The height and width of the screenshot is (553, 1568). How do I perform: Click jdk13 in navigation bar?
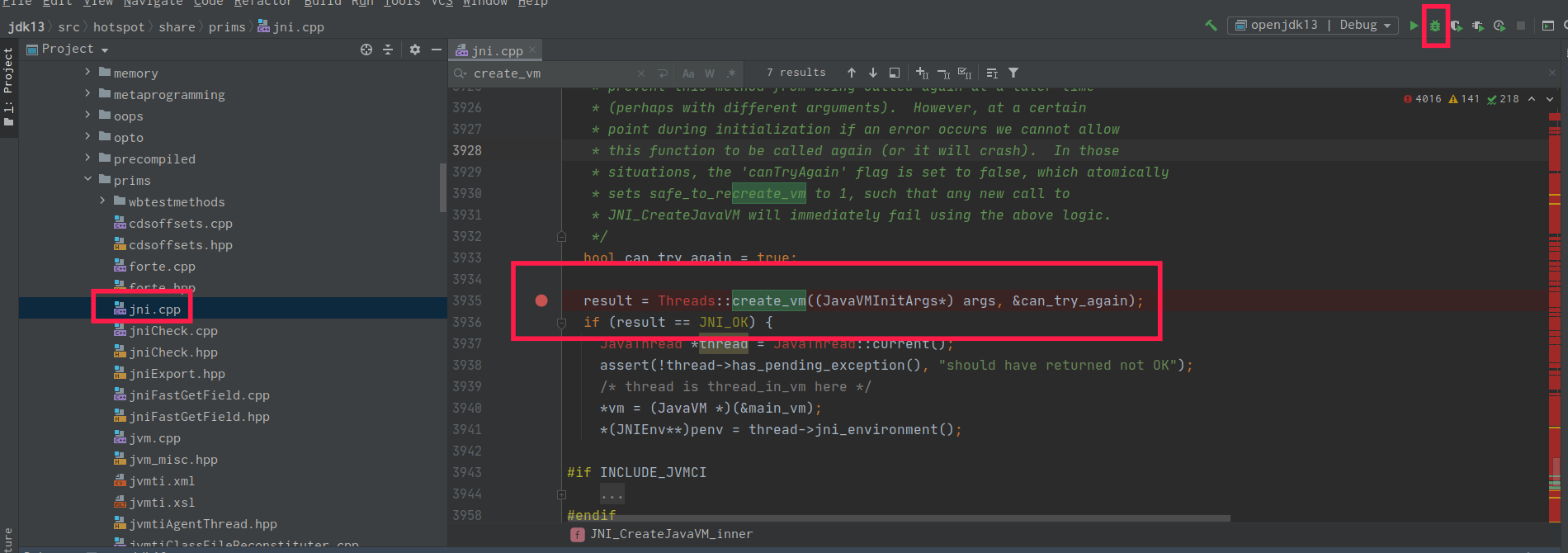[x=26, y=27]
